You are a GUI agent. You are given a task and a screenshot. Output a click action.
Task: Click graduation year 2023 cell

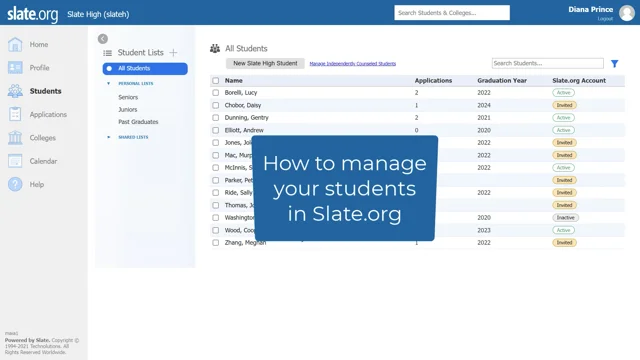point(484,230)
